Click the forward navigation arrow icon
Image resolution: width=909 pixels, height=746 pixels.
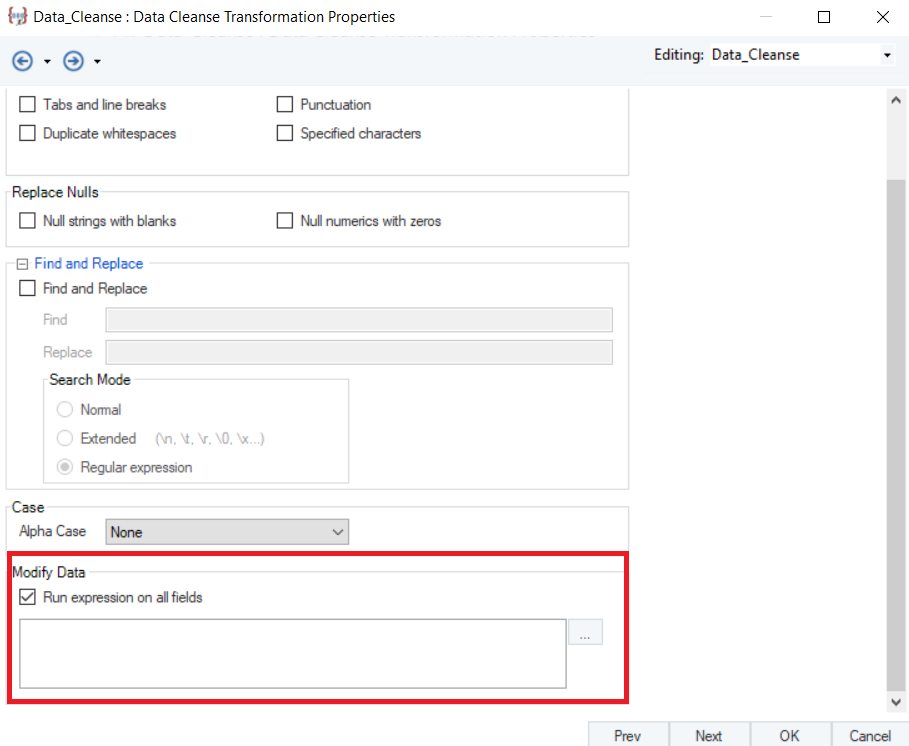click(73, 61)
